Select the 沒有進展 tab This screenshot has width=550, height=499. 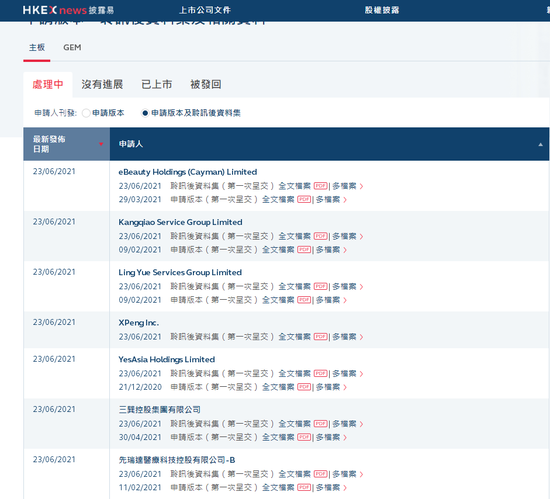tap(102, 85)
